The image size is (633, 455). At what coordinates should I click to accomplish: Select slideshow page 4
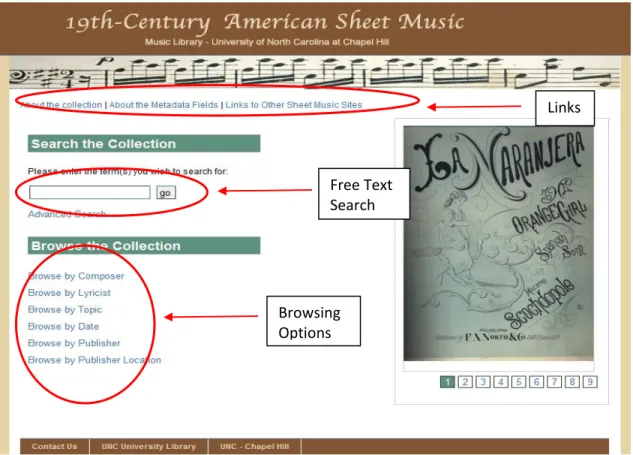click(x=501, y=382)
